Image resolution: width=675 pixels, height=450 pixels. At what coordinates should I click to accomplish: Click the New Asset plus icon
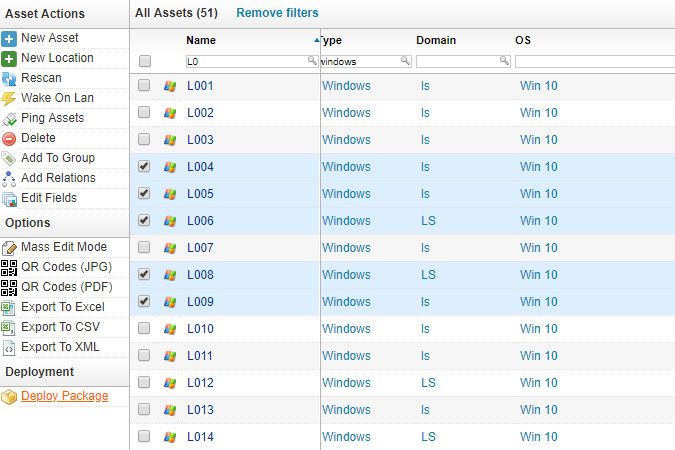click(x=9, y=38)
